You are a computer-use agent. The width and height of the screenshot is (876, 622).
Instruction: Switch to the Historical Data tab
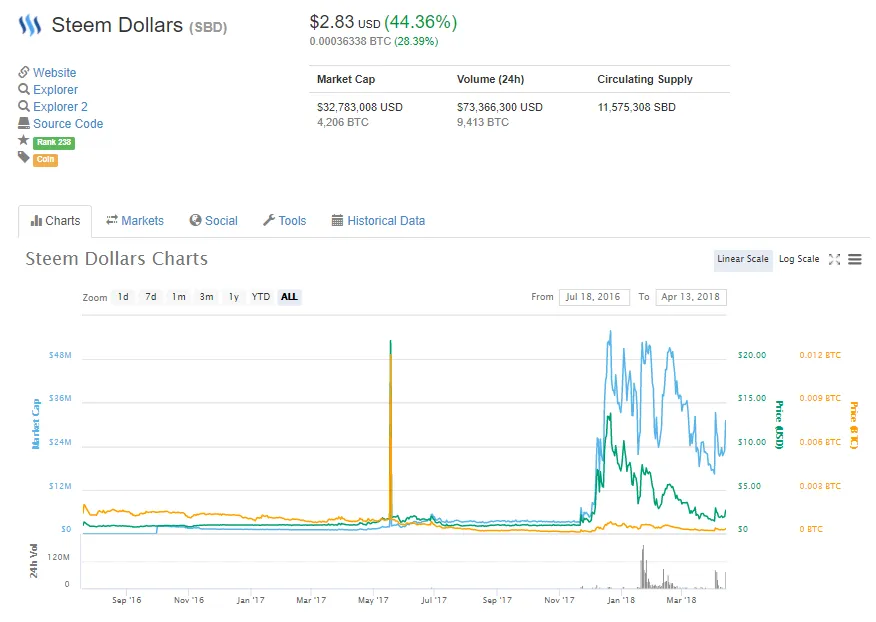[x=378, y=221]
